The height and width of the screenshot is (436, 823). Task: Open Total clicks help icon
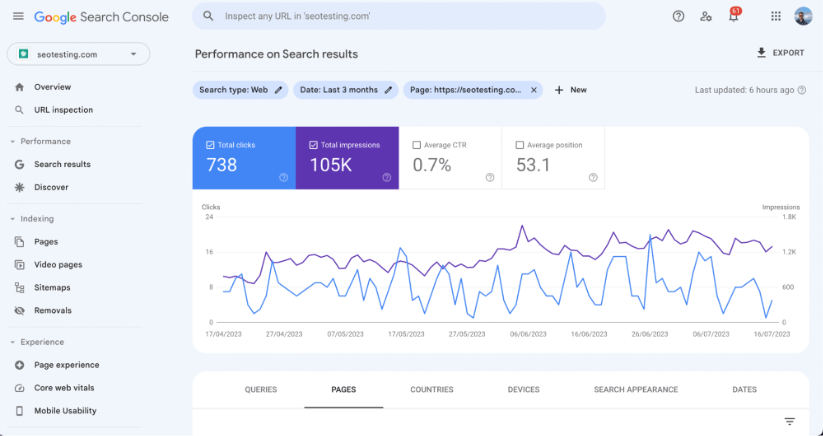coord(283,177)
